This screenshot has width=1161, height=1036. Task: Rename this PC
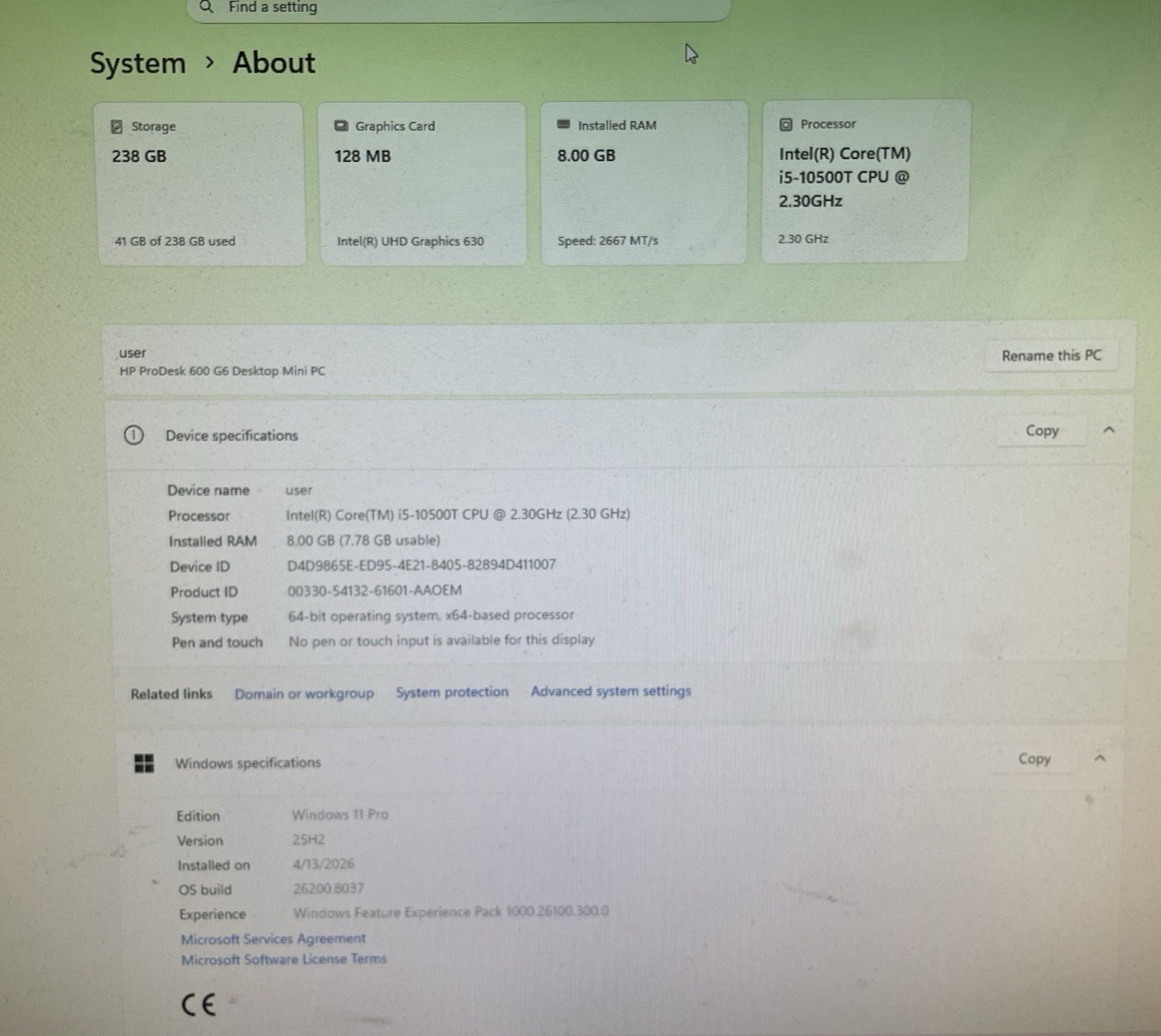tap(1052, 355)
